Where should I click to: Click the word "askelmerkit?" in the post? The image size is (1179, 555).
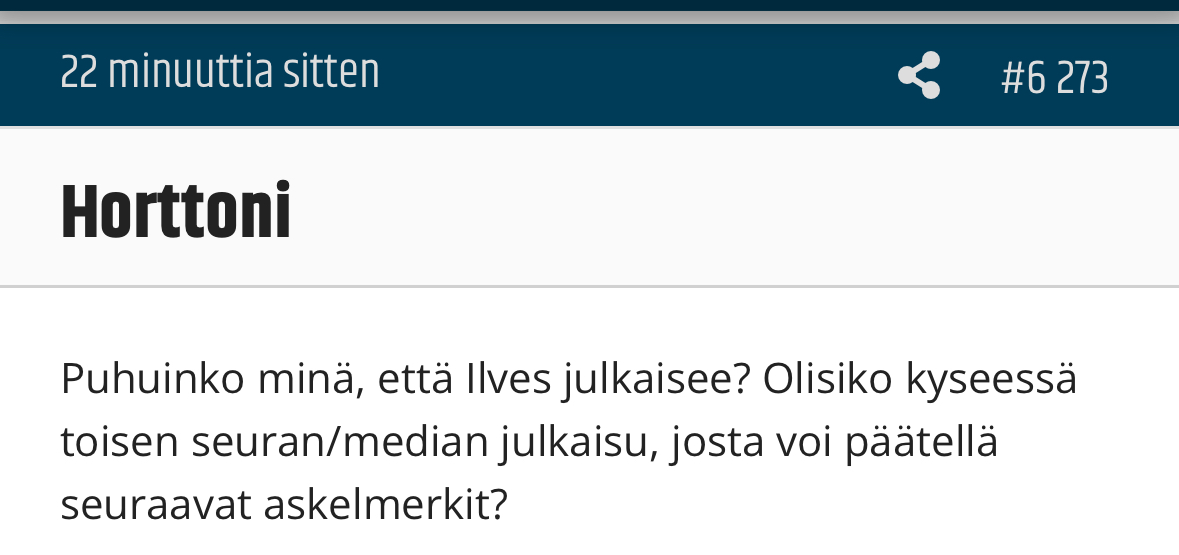click(x=386, y=505)
